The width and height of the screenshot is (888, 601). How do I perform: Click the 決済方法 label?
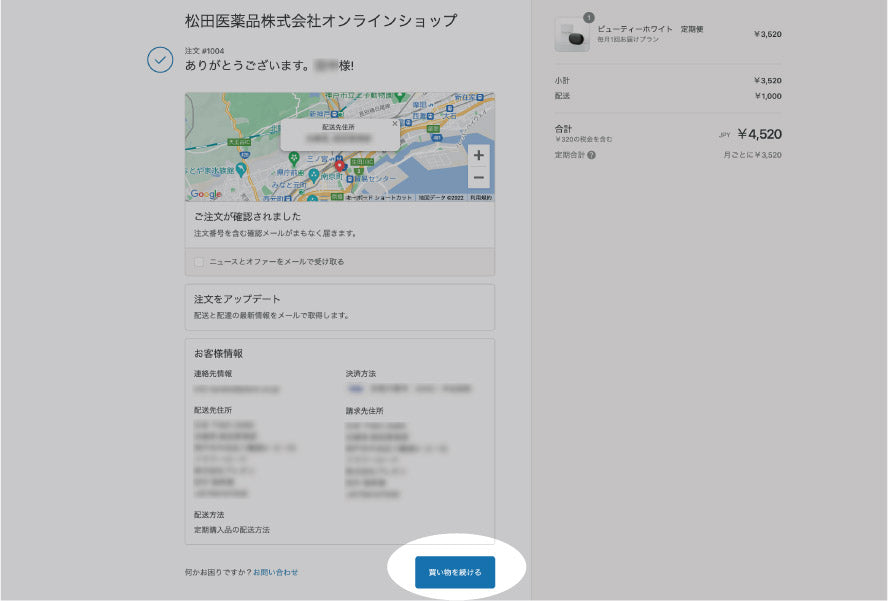pos(361,374)
